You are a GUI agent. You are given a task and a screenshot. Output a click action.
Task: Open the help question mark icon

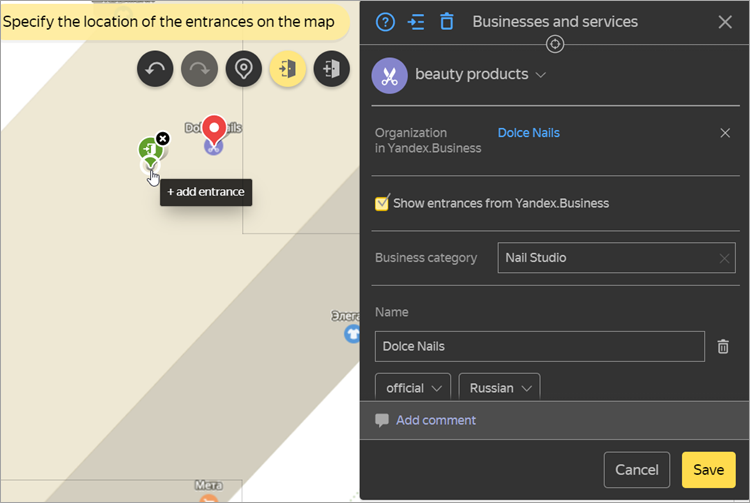[385, 22]
